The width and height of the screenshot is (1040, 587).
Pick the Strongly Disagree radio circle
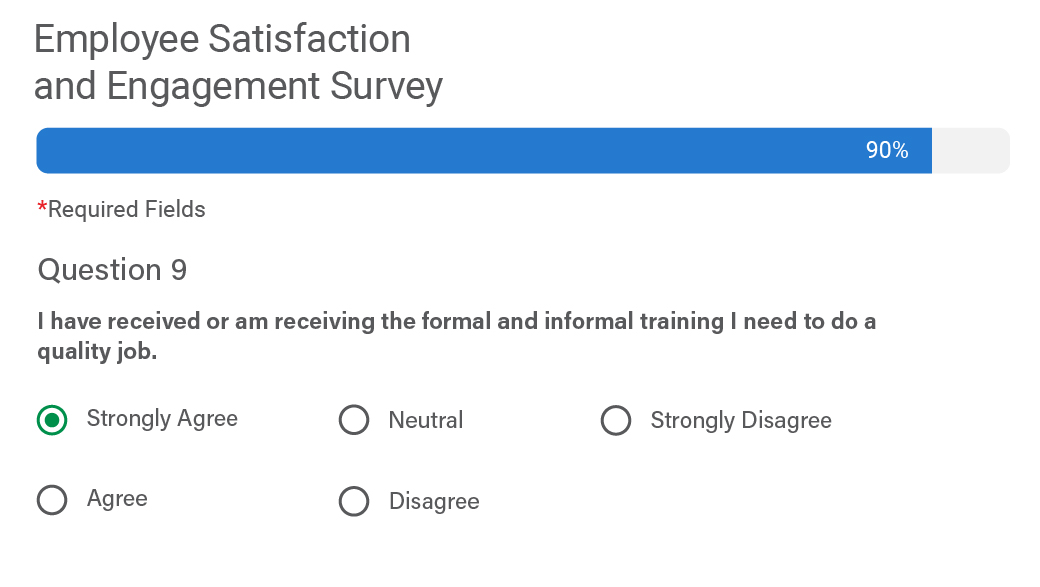pos(616,421)
